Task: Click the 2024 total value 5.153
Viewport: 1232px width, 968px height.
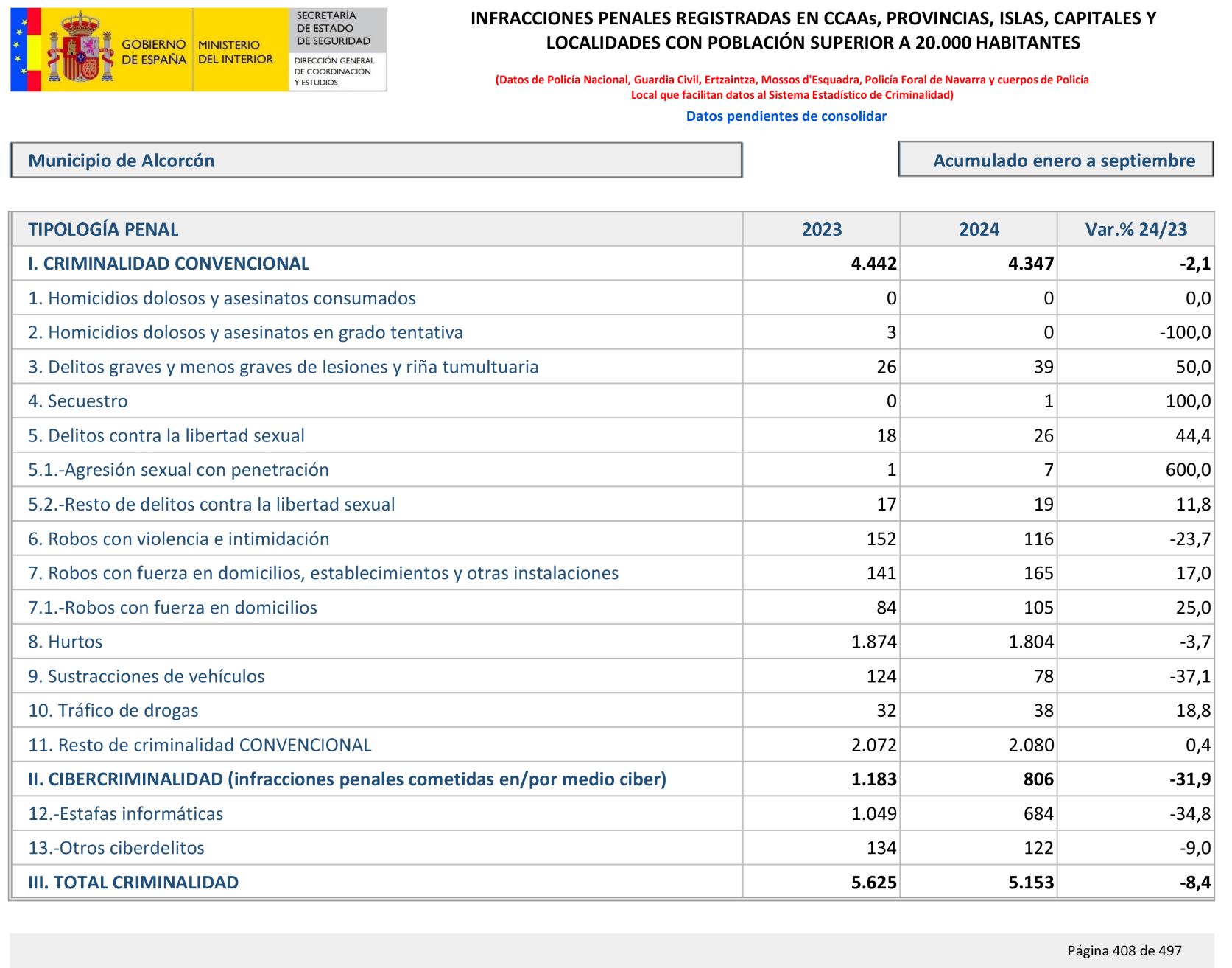Action: click(x=1030, y=883)
